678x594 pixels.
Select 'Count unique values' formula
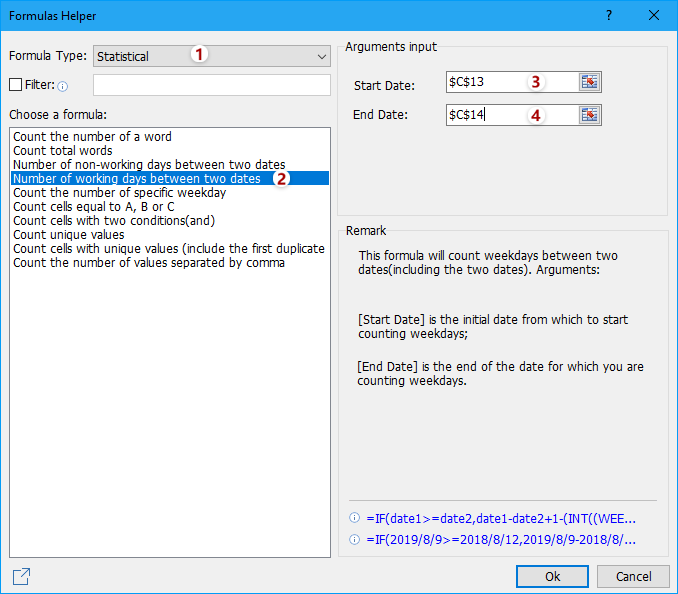(x=69, y=235)
